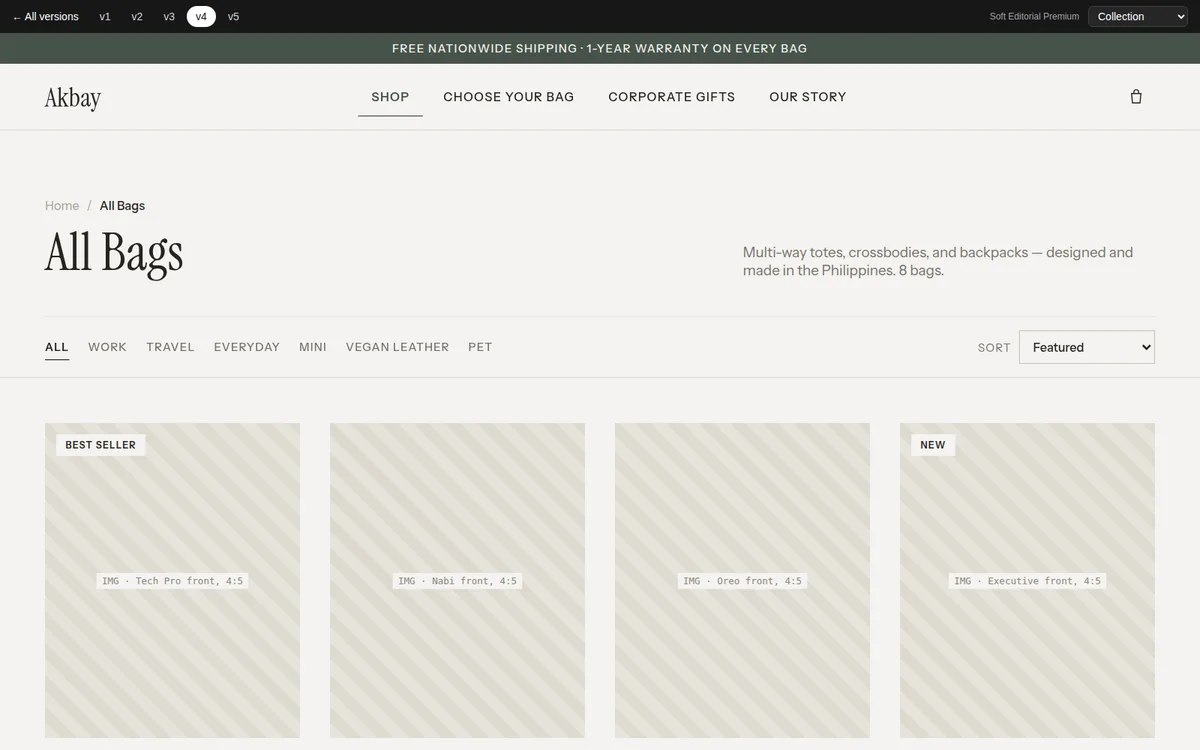Filter bags by Pet
Screen dimensions: 1200x750
coord(480,347)
